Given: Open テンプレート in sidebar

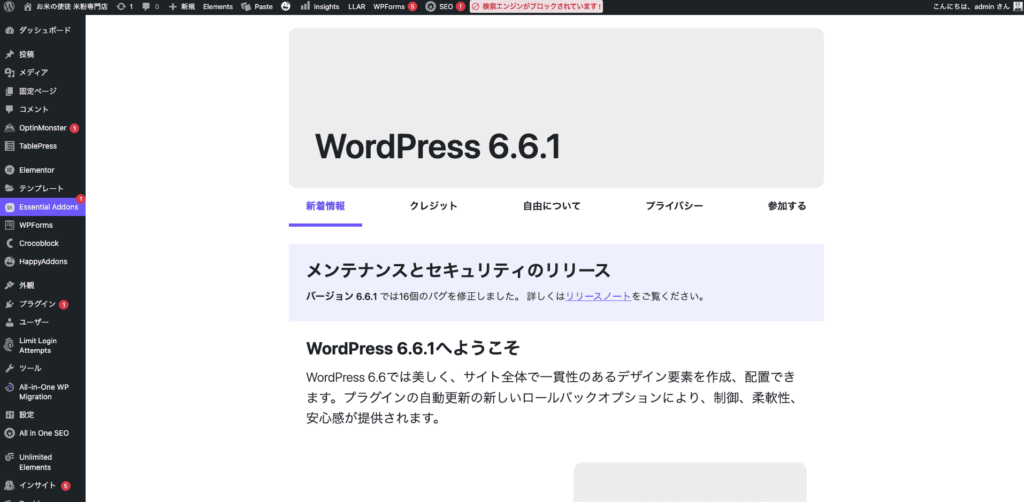Looking at the screenshot, I should pos(42,188).
